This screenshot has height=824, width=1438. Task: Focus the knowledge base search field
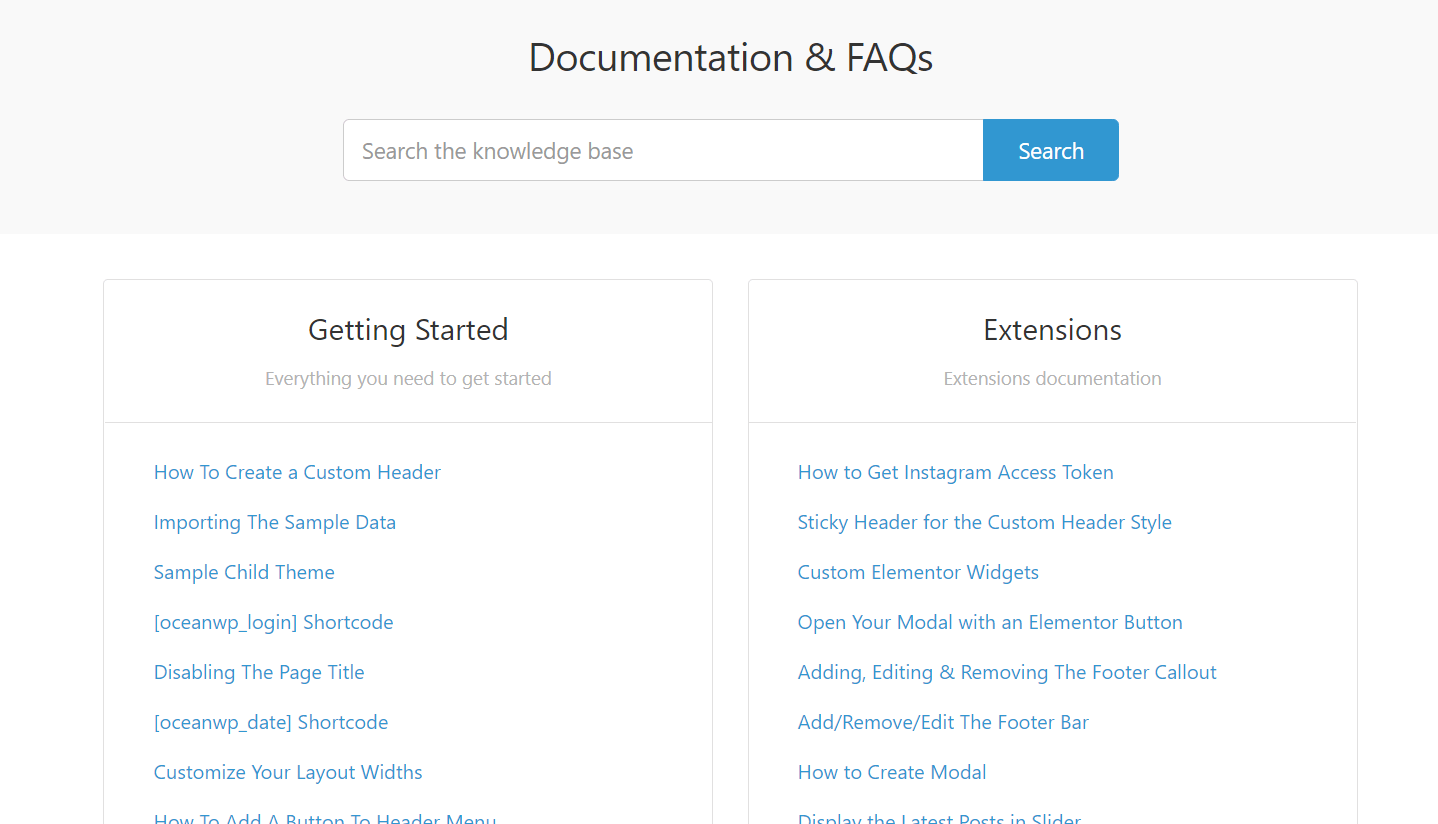[x=663, y=150]
